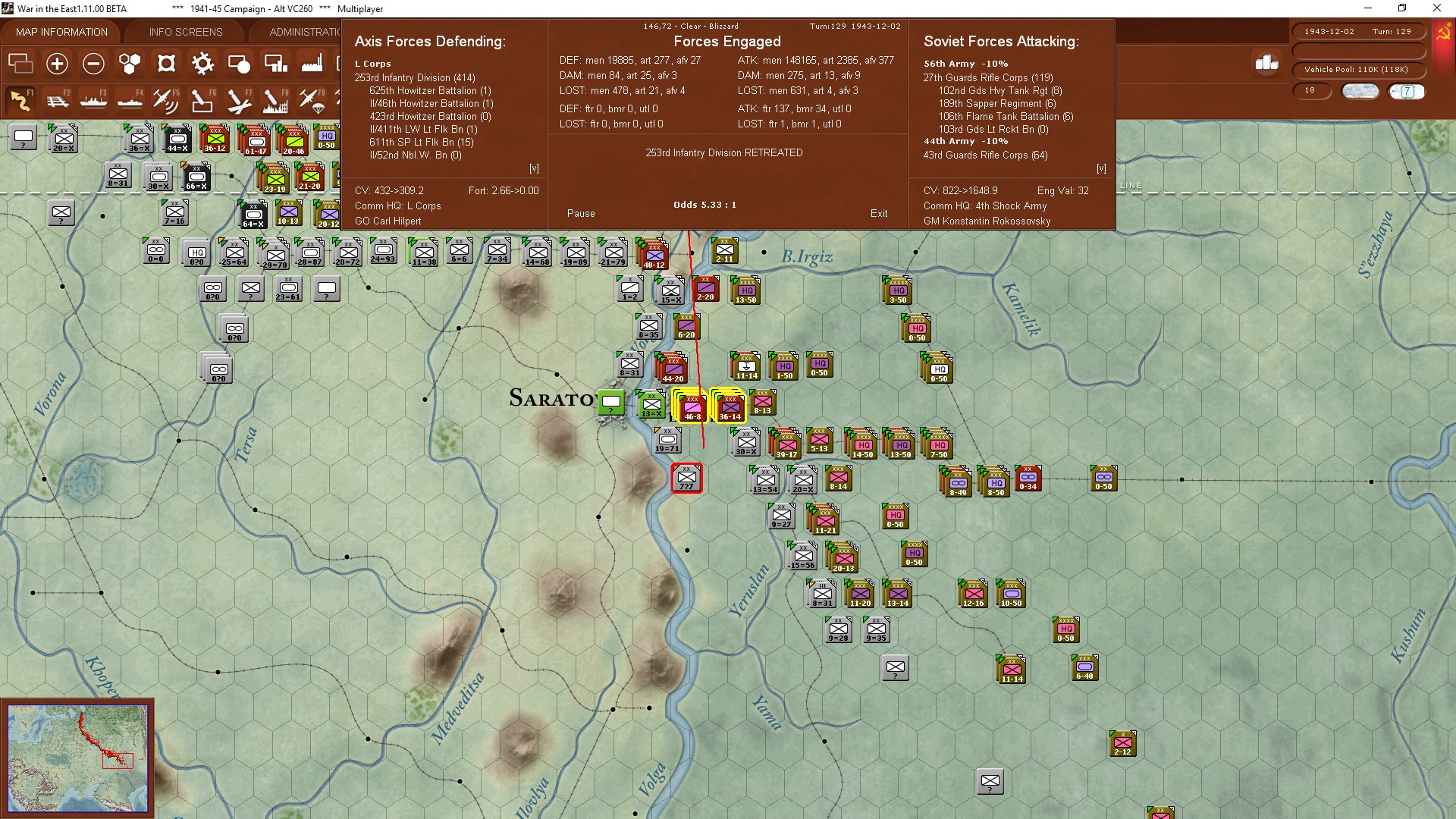Open the INFO SCREENS tab
1456x819 pixels.
pyautogui.click(x=186, y=32)
